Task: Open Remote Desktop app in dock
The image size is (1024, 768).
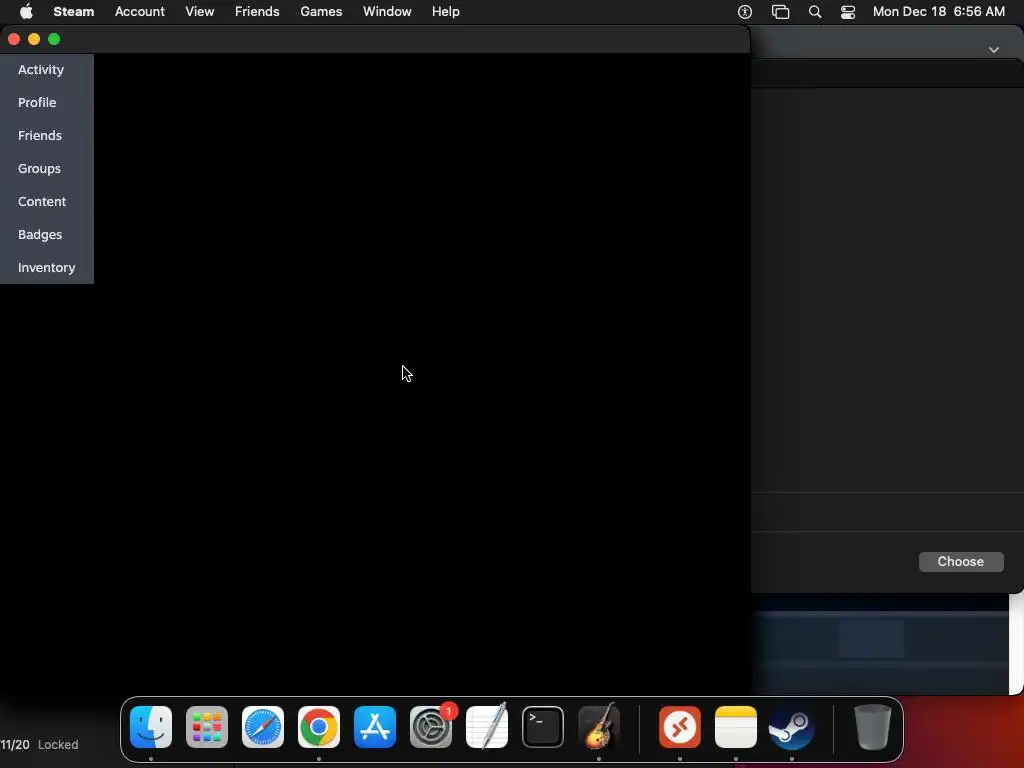Action: pos(680,727)
